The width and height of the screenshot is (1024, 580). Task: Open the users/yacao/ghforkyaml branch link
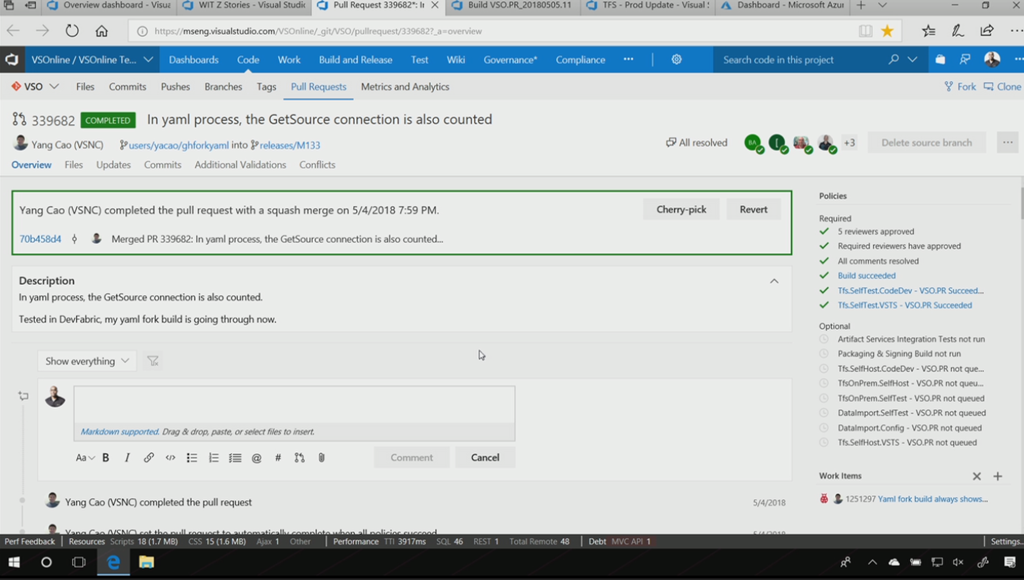pos(179,145)
